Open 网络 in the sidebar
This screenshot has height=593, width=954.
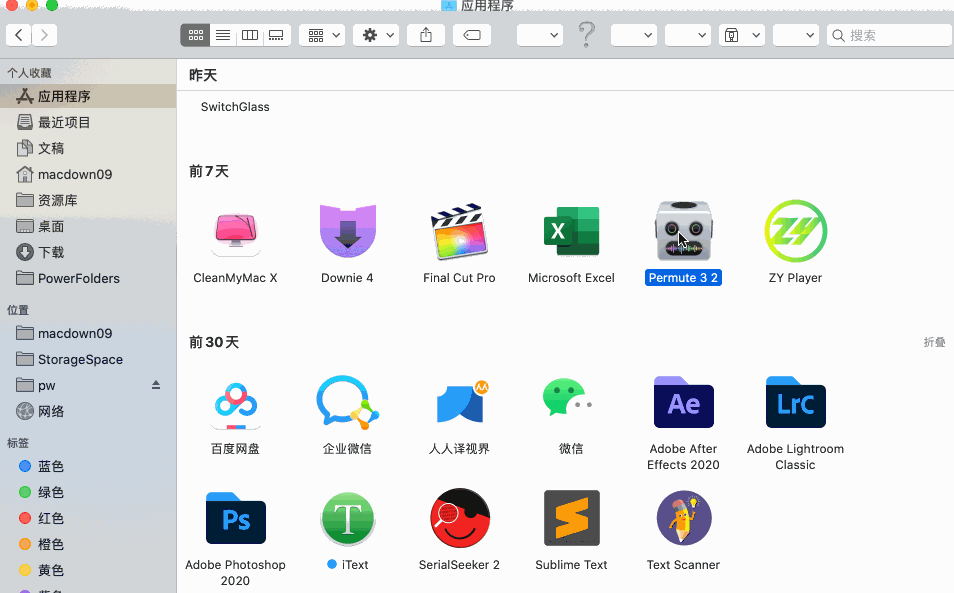[x=88, y=412]
